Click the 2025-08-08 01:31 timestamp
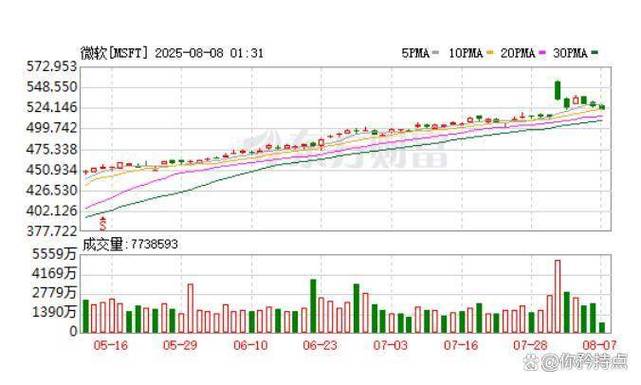Viewport: 641px width, 385px height. (x=209, y=53)
